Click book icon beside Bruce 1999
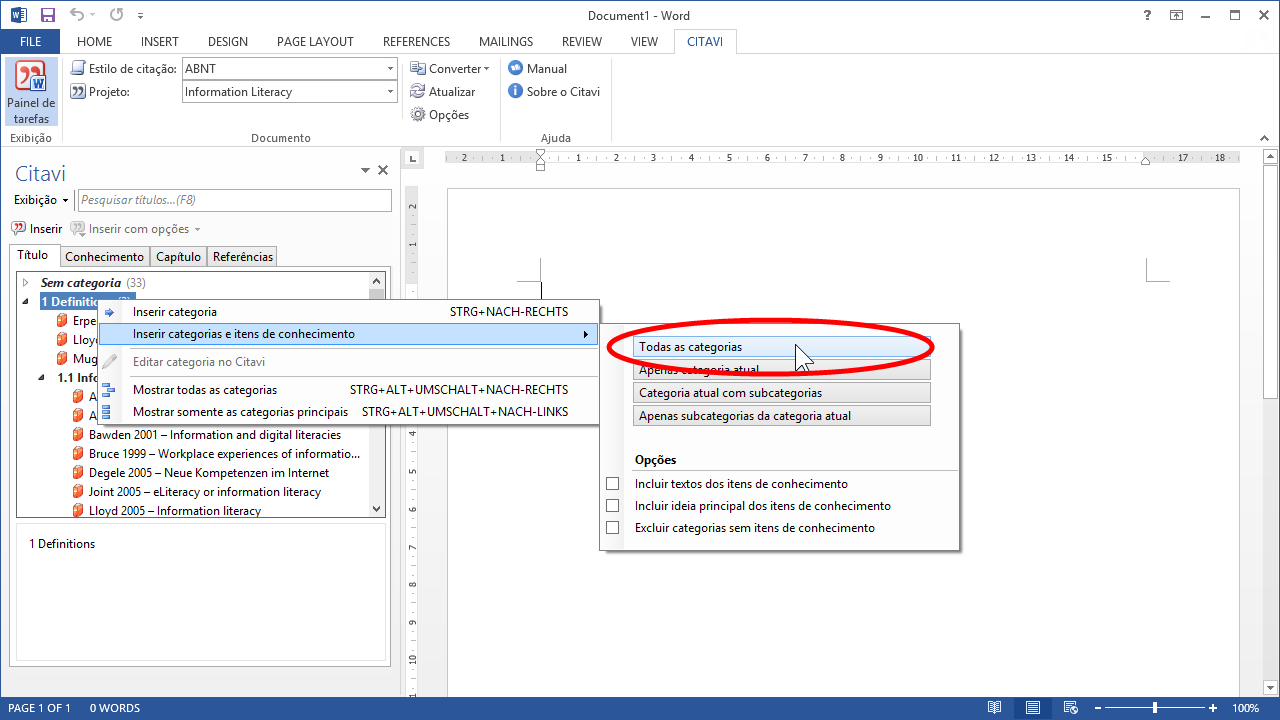This screenshot has height=720, width=1280. coord(78,454)
